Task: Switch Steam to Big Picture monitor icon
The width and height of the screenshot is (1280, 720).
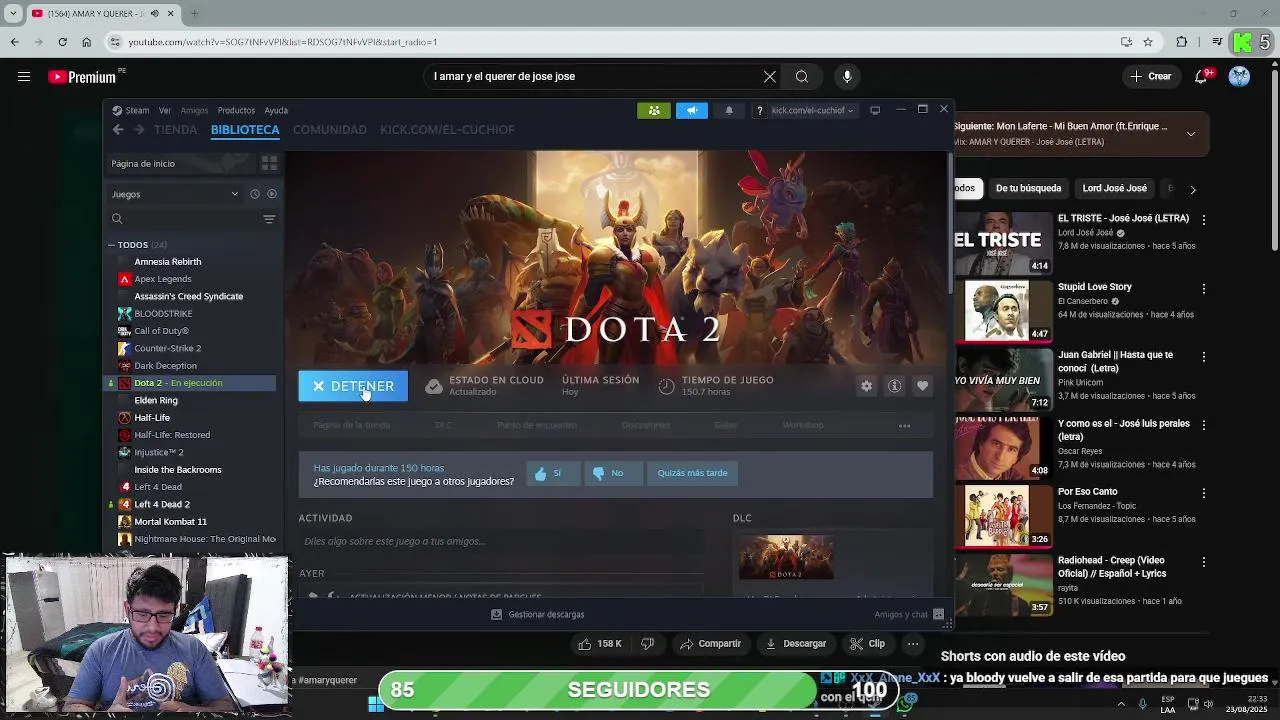Action: [875, 110]
